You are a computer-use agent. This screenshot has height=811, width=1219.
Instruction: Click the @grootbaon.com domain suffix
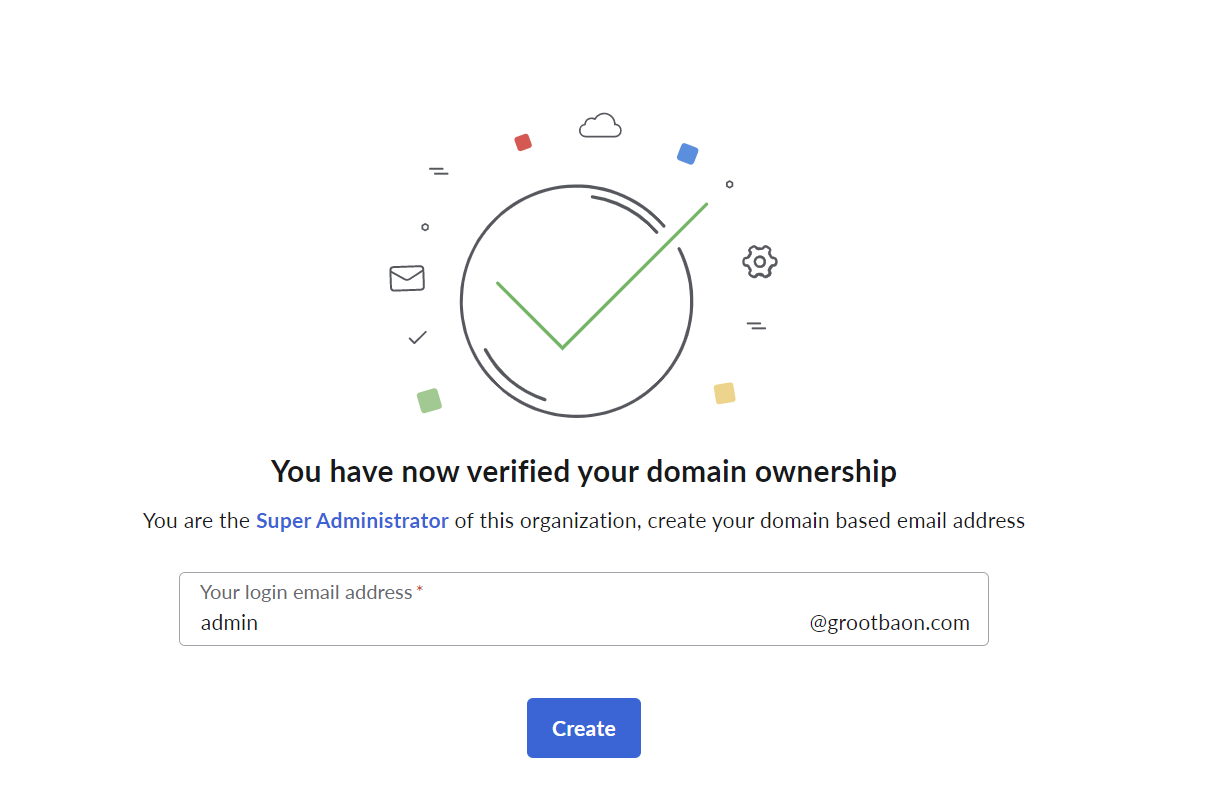tap(890, 623)
